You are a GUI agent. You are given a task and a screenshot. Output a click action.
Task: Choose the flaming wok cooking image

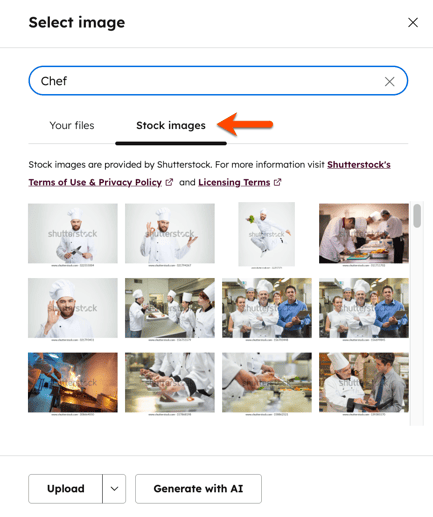(x=73, y=384)
